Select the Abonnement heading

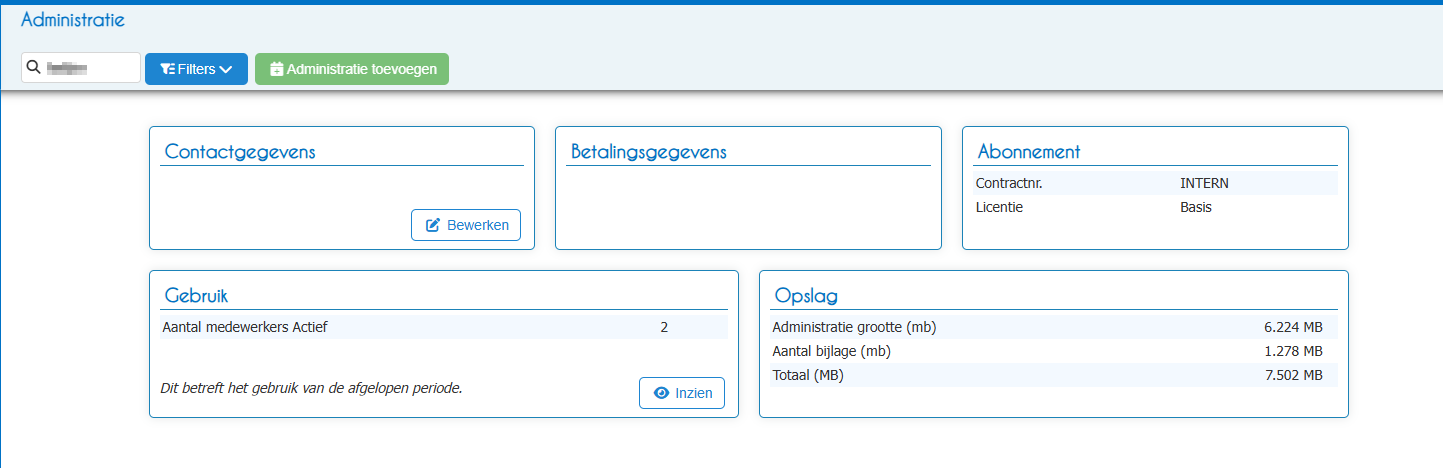[1029, 152]
